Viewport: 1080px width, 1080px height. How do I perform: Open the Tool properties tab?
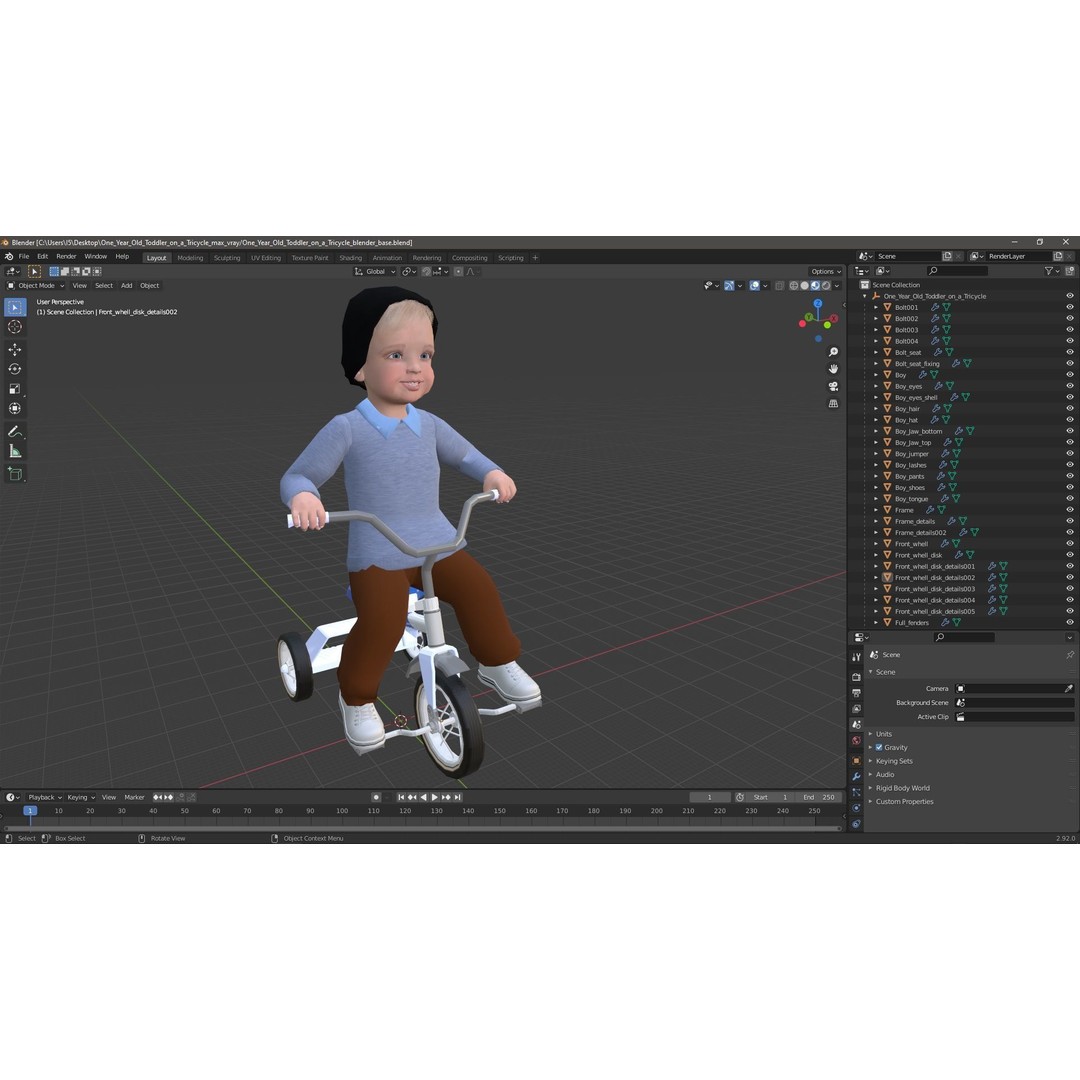[856, 657]
